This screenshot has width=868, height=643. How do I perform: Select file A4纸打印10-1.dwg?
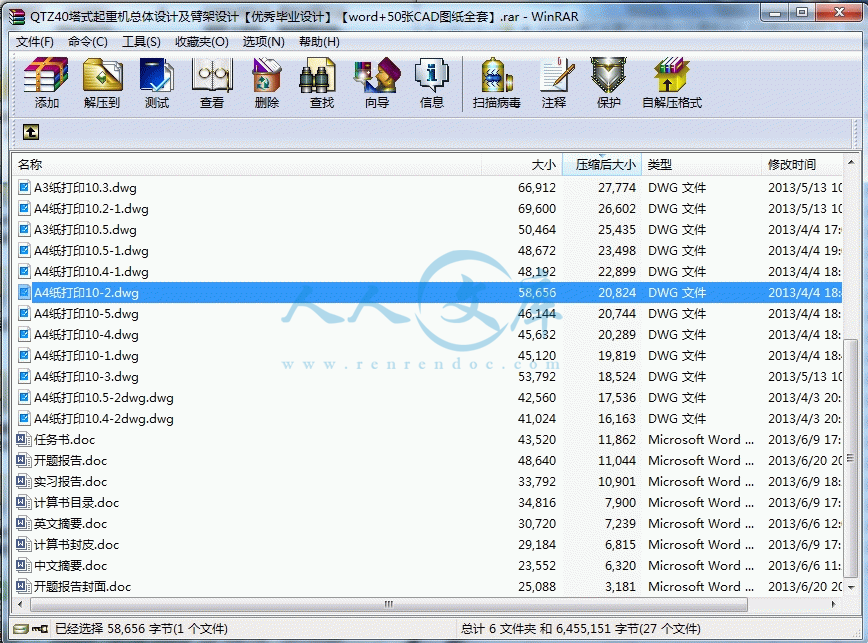(86, 356)
